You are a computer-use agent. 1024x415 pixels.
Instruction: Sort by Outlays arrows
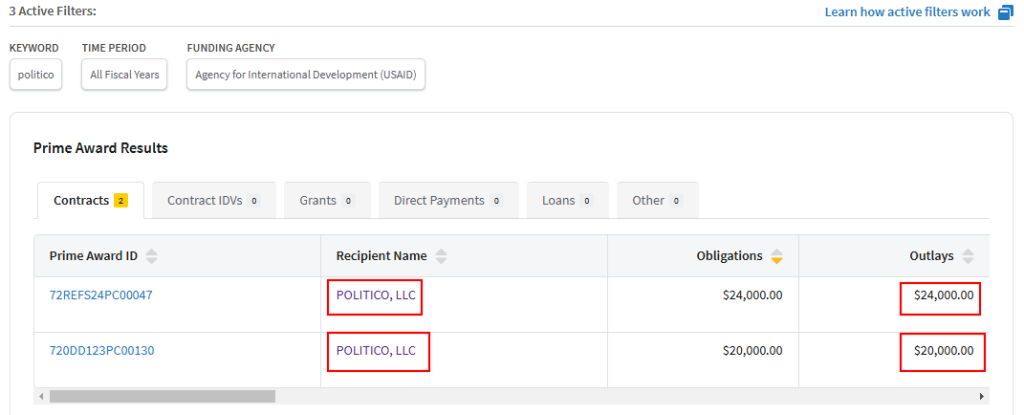(x=968, y=256)
